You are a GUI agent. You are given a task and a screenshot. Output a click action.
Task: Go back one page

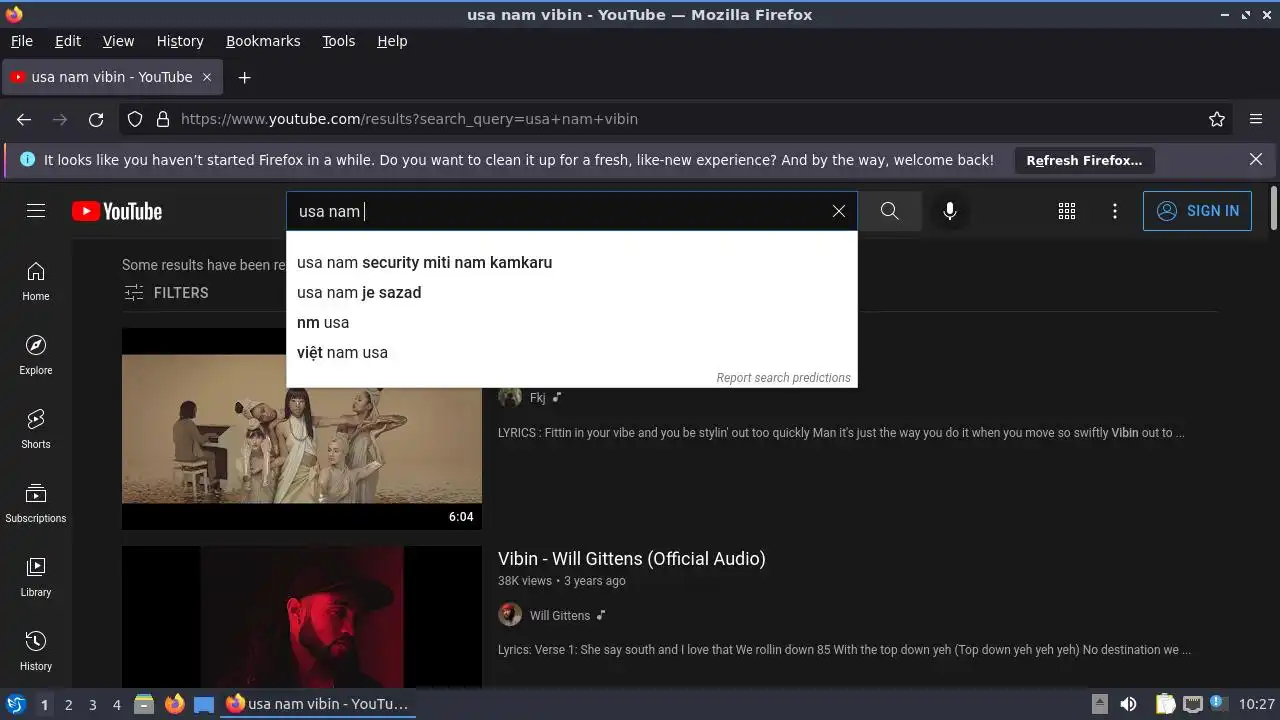[x=24, y=119]
